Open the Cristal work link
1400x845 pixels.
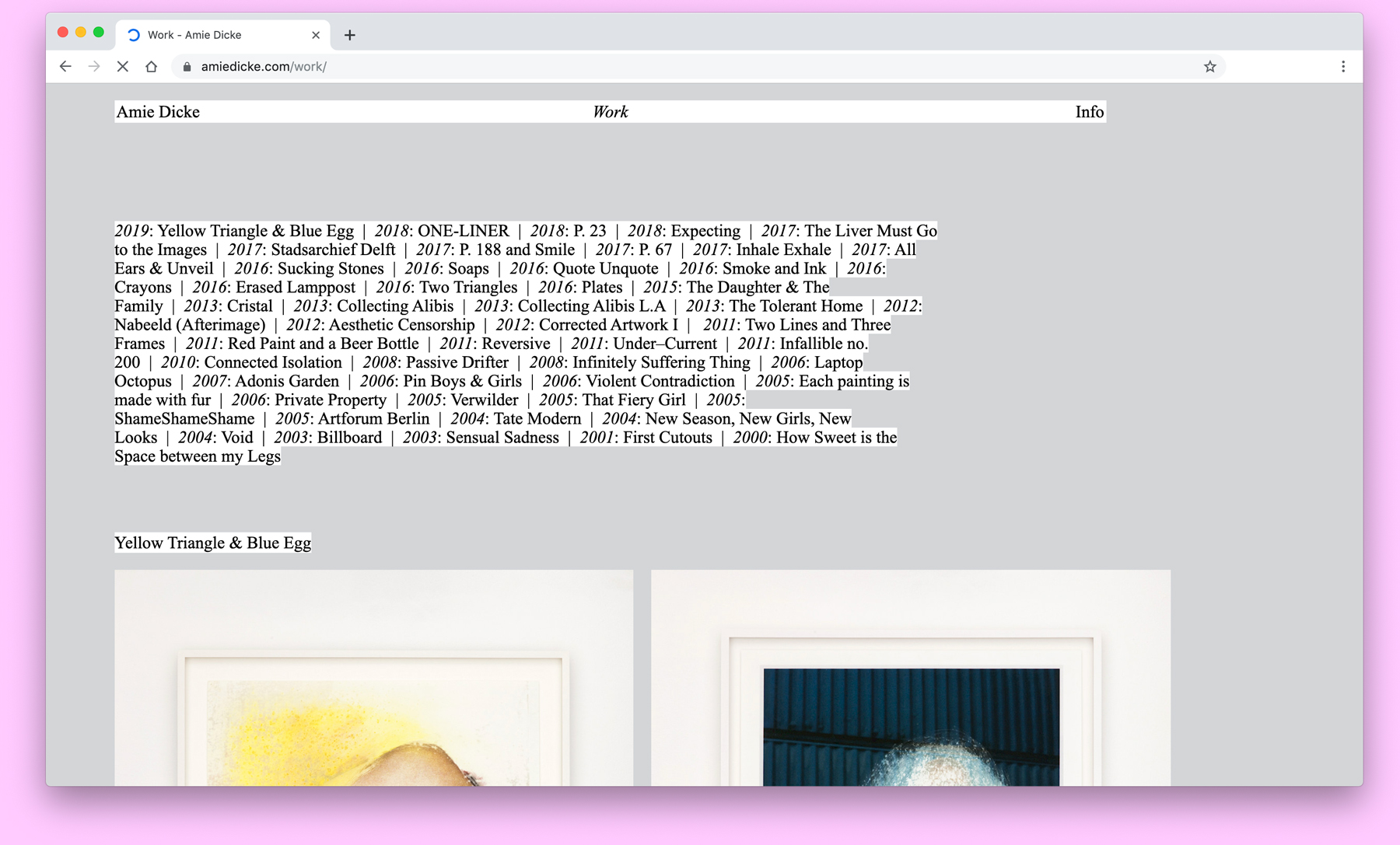click(x=250, y=306)
